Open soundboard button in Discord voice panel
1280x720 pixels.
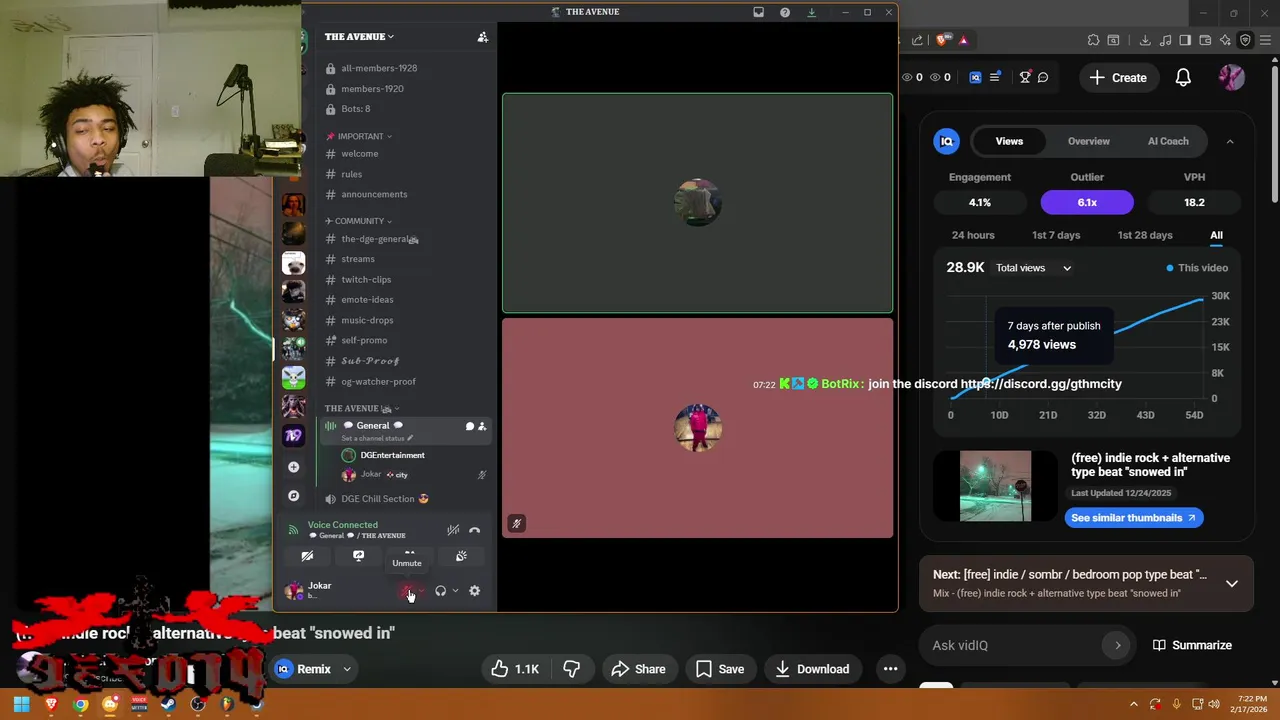coord(461,556)
